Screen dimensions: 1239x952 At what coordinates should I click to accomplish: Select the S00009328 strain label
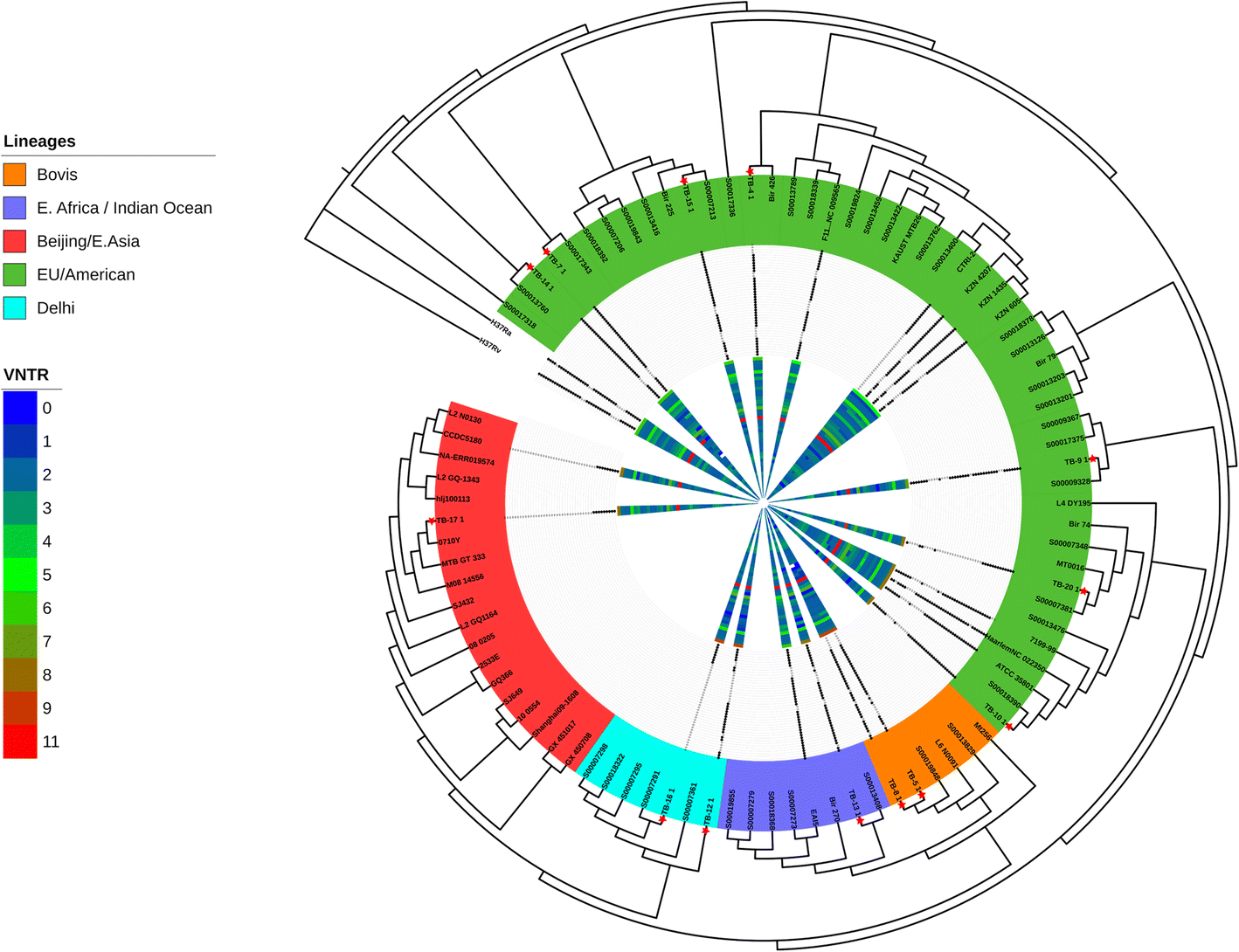pos(1070,482)
